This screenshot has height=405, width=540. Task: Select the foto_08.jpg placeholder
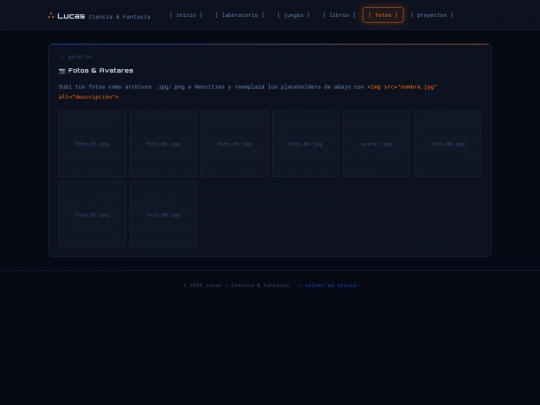pyautogui.click(x=163, y=215)
